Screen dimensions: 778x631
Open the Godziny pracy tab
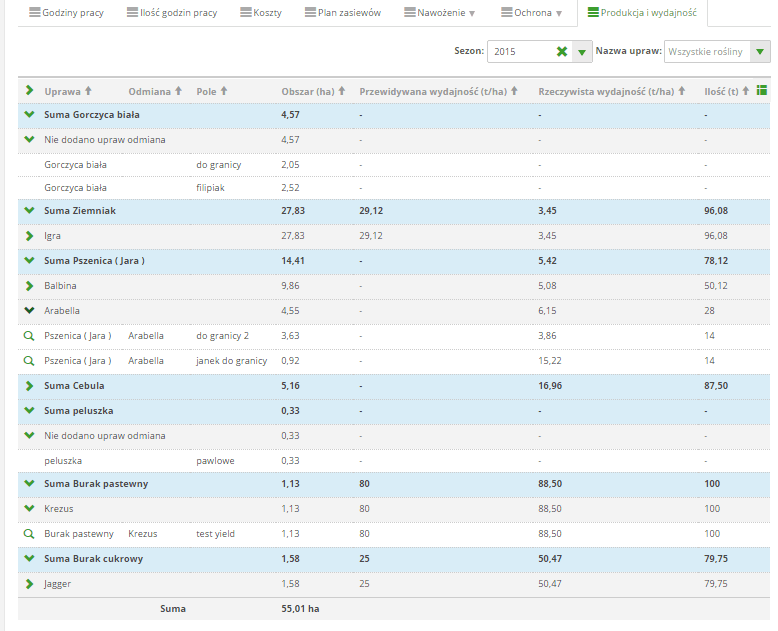pos(66,12)
